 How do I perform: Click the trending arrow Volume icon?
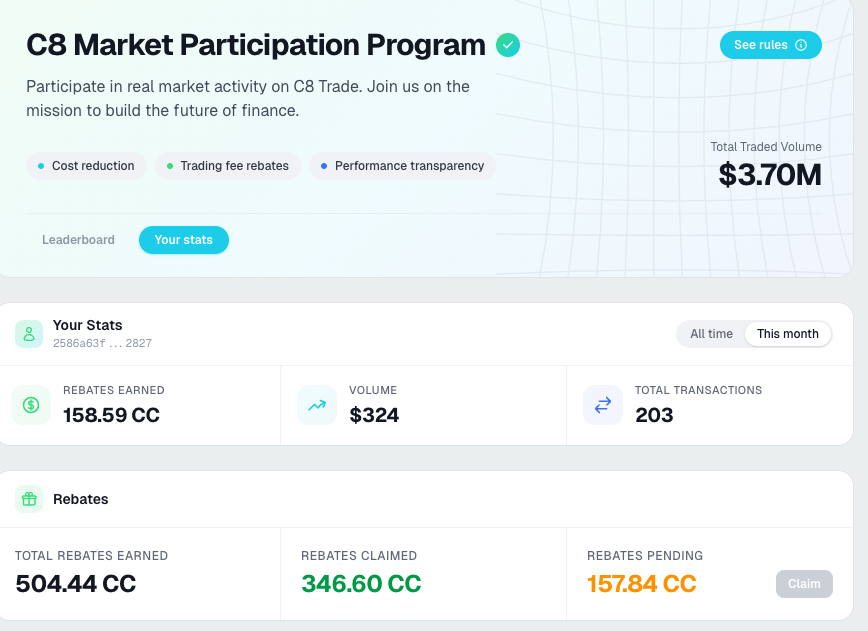pyautogui.click(x=317, y=405)
